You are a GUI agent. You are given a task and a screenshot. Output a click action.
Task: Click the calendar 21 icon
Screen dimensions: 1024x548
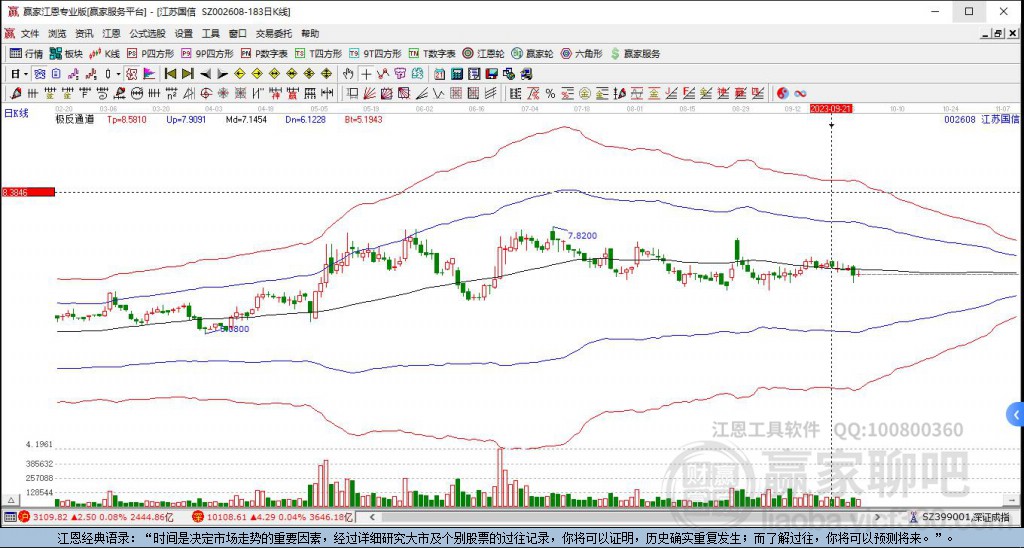[440, 74]
